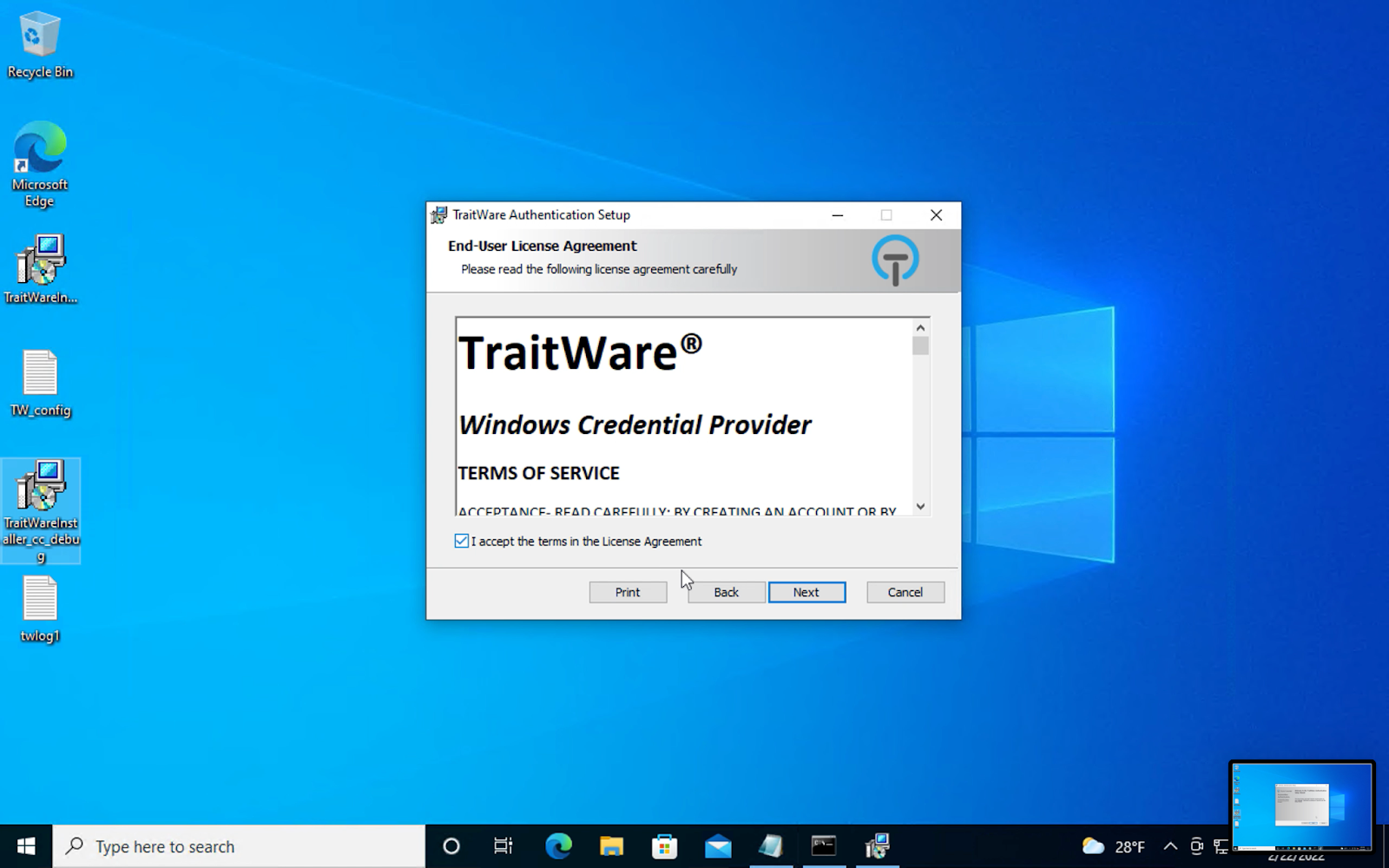Select the TW_config file icon

[x=40, y=384]
